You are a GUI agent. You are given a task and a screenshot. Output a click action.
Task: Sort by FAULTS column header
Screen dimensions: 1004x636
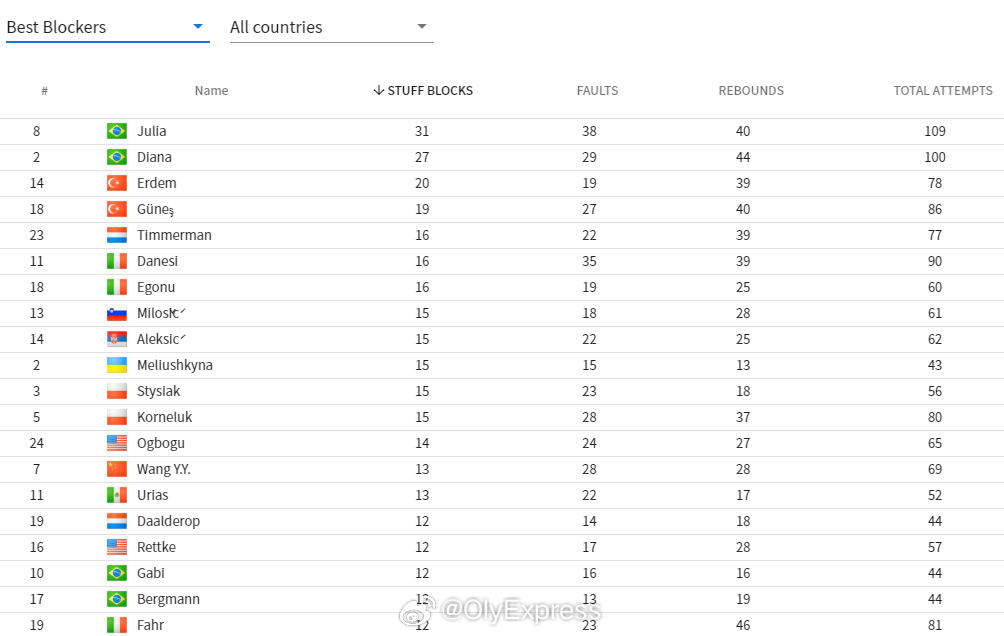pos(597,91)
